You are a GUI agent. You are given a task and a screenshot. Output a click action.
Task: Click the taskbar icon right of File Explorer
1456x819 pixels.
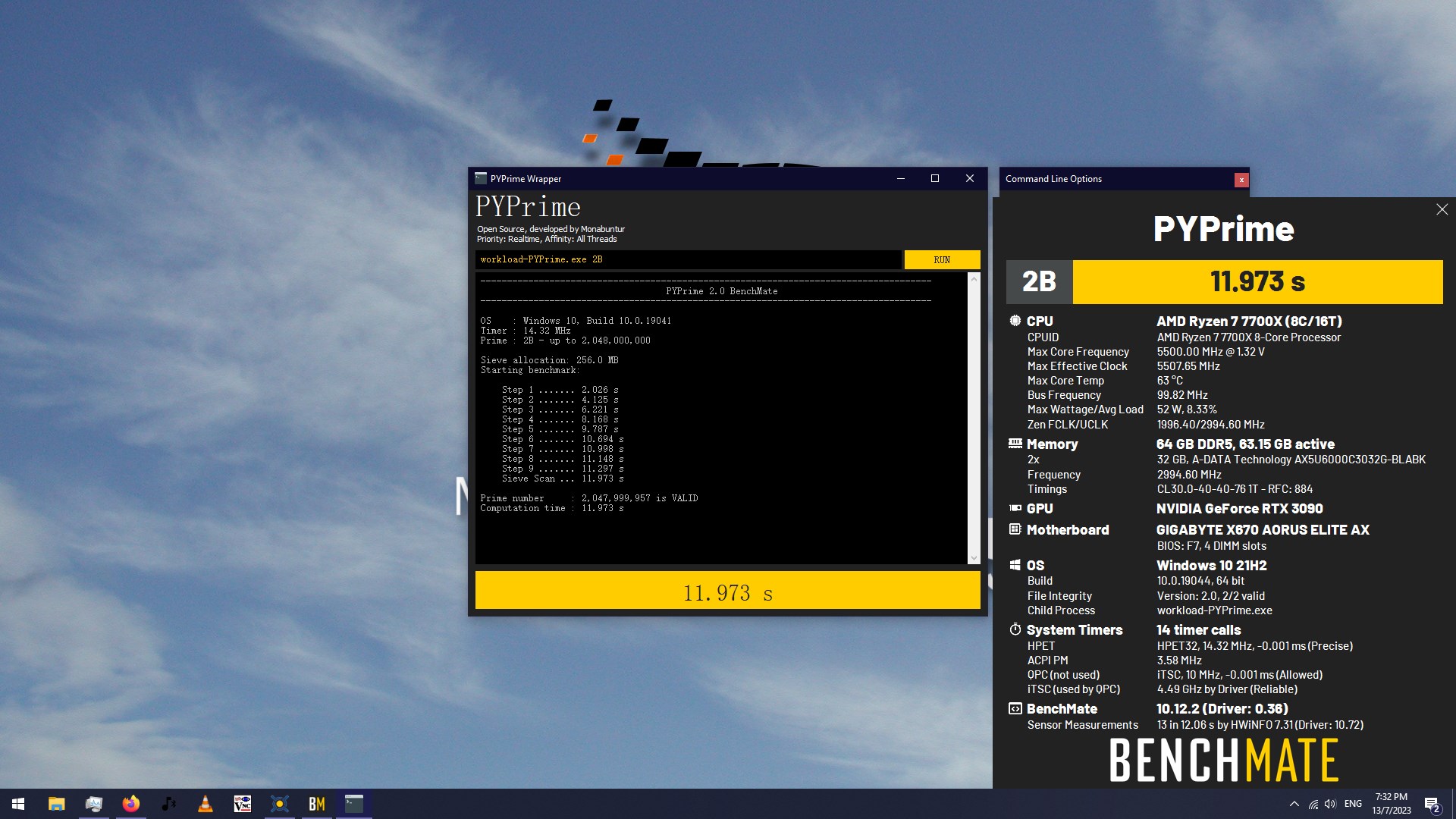point(94,804)
